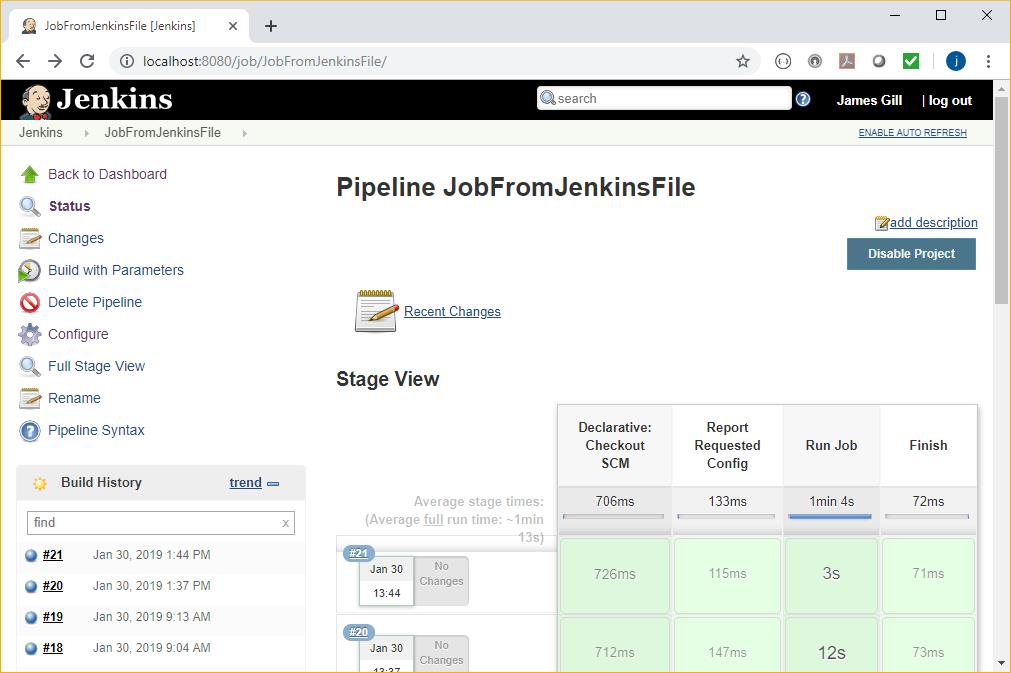
Task: Click the Configure gear icon
Action: tap(30, 335)
